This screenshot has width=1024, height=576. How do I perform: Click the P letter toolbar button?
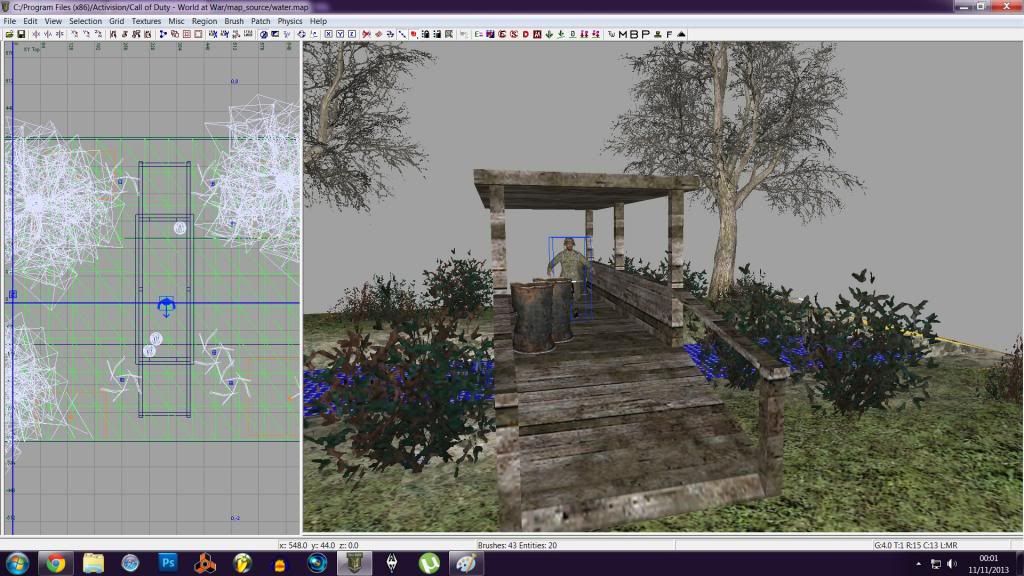click(645, 34)
